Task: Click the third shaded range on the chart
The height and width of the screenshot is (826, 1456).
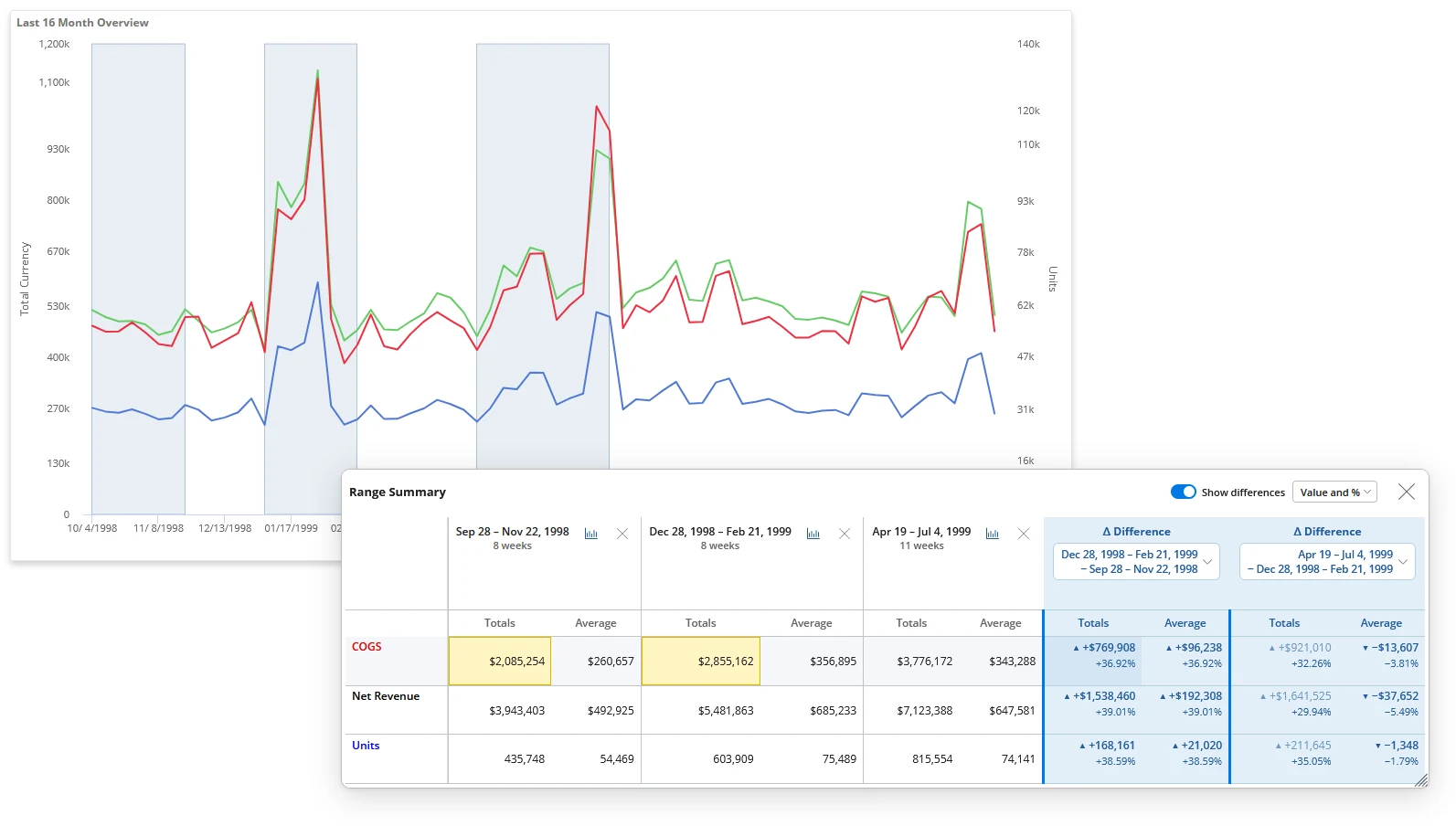Action: (543, 256)
